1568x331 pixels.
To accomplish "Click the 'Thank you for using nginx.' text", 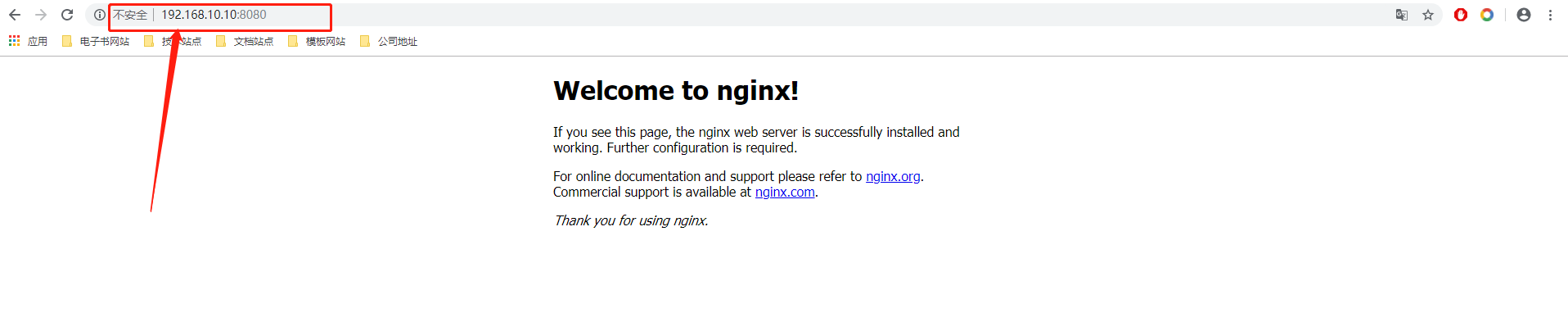I will [631, 220].
